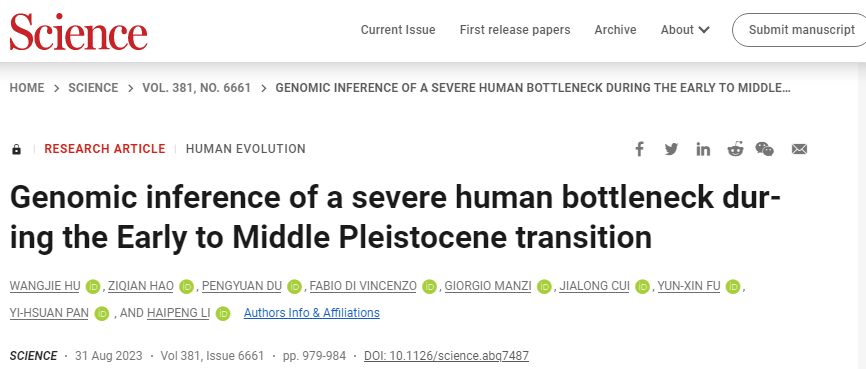Open VOL. 381, NO. 6661 breadcrumb
Image resolution: width=866 pixels, height=369 pixels.
coord(197,88)
